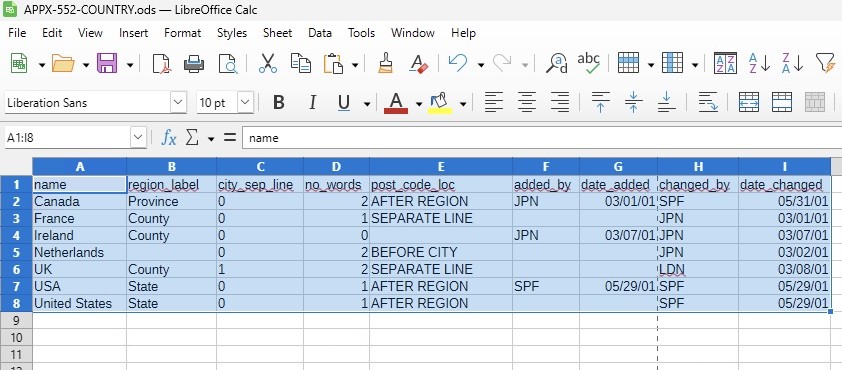Click the BEFORE CITY cell
The height and width of the screenshot is (370, 842).
(441, 252)
